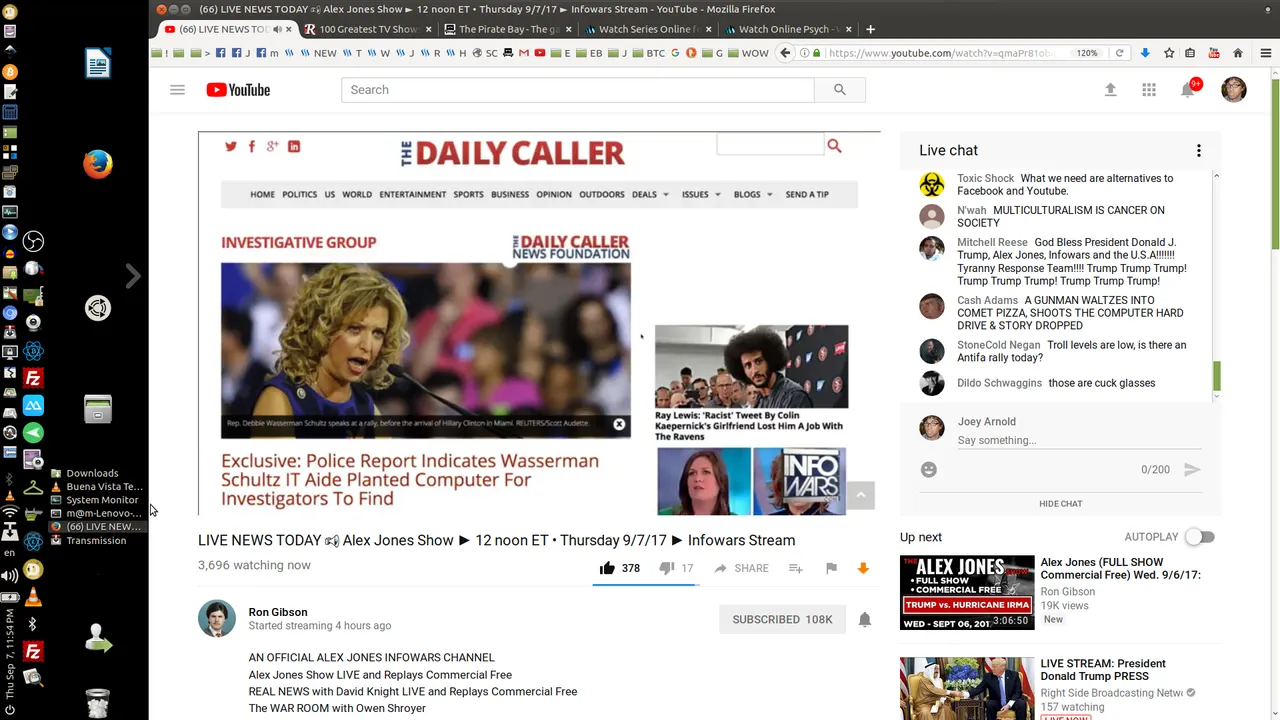Select the System Monitor window entry

coord(96,500)
